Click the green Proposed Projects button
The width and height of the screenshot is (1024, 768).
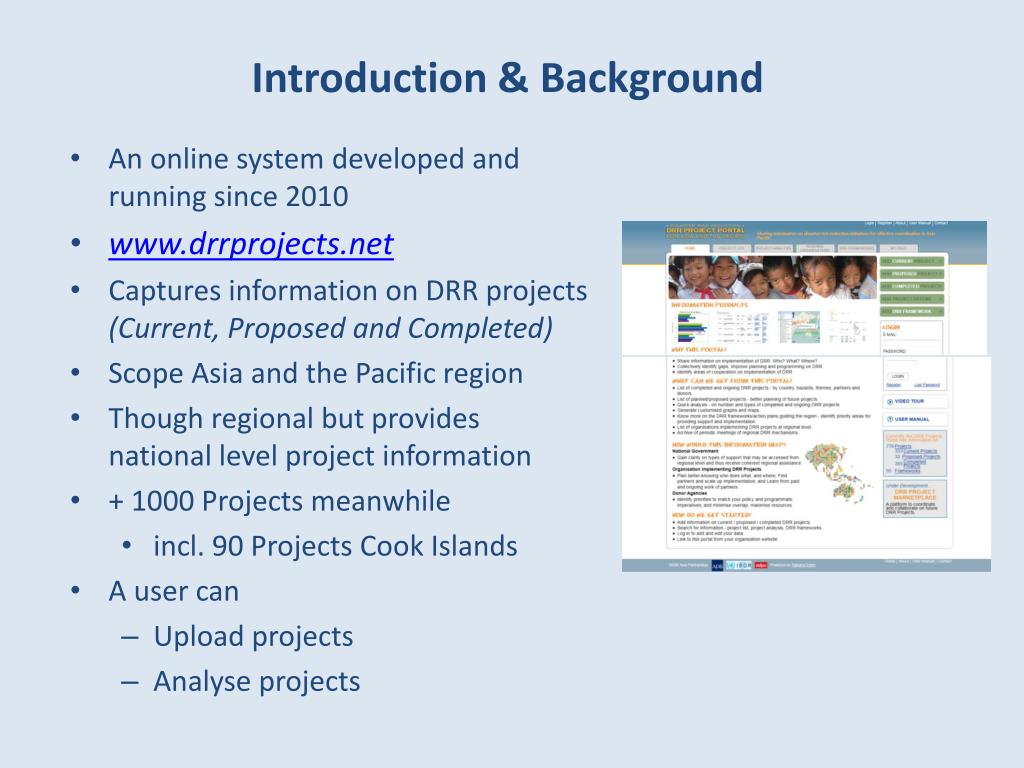912,274
